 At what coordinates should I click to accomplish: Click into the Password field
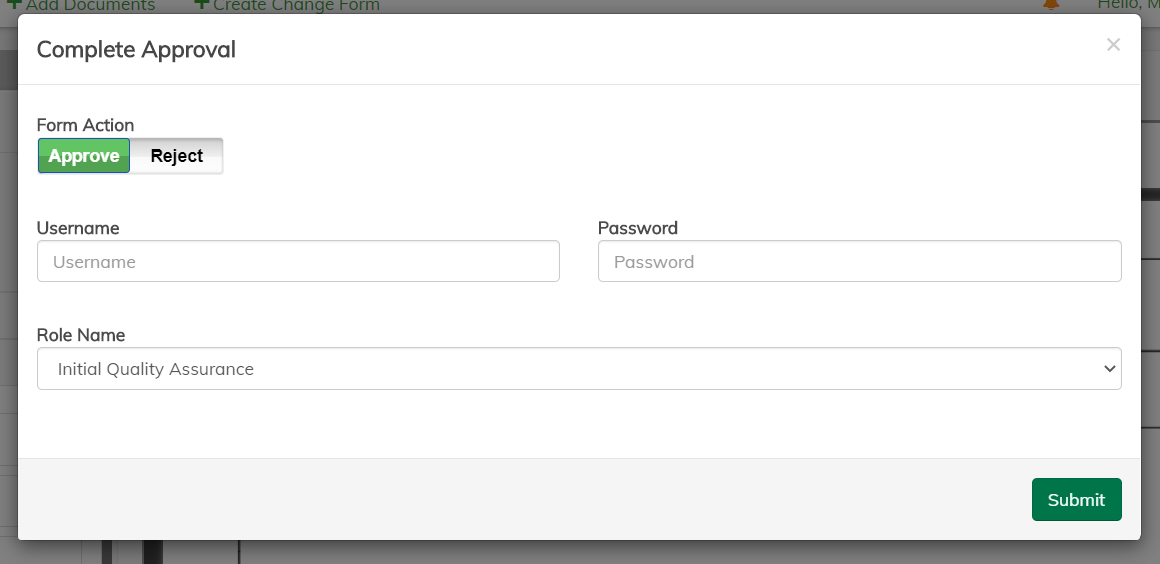point(859,262)
